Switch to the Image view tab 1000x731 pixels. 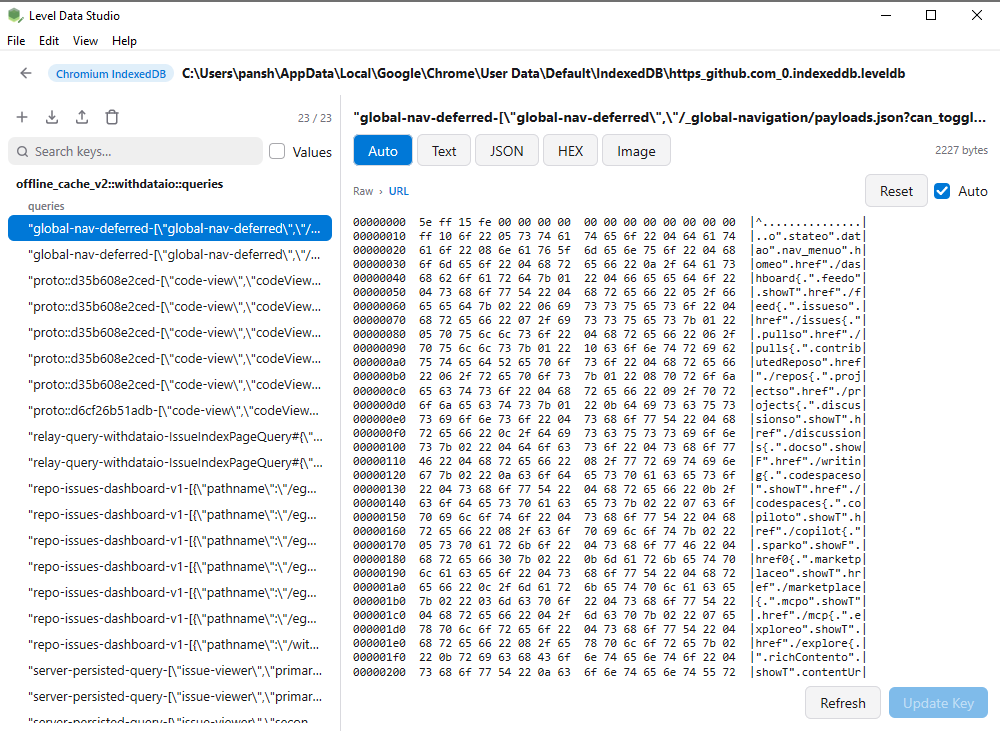(x=636, y=151)
